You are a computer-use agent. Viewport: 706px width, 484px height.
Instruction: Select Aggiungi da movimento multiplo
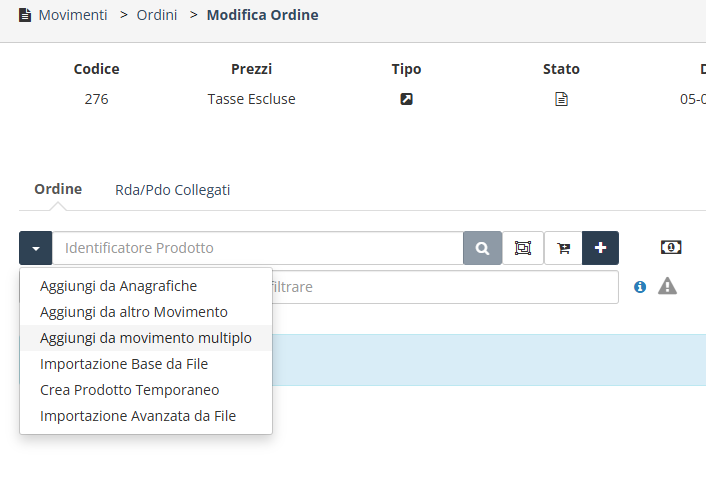point(146,338)
